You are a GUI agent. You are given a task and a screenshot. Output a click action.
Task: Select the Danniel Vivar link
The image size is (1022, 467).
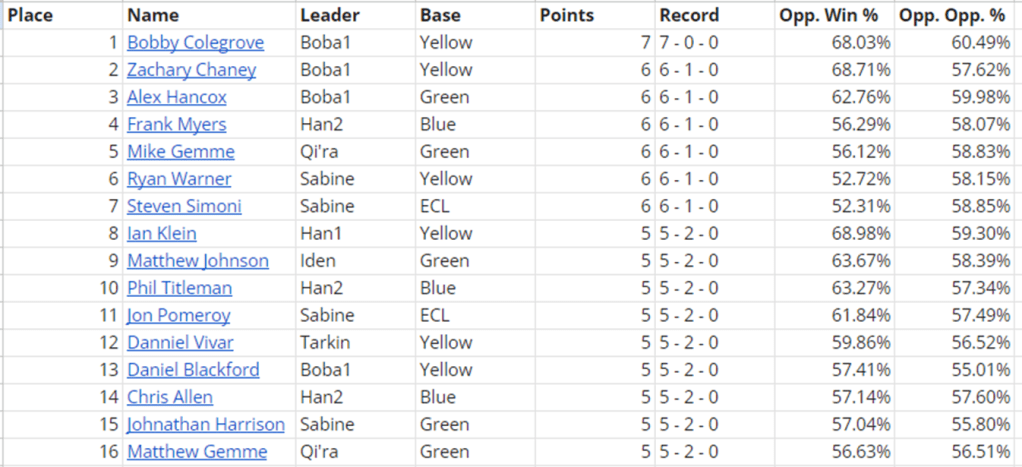pos(180,342)
